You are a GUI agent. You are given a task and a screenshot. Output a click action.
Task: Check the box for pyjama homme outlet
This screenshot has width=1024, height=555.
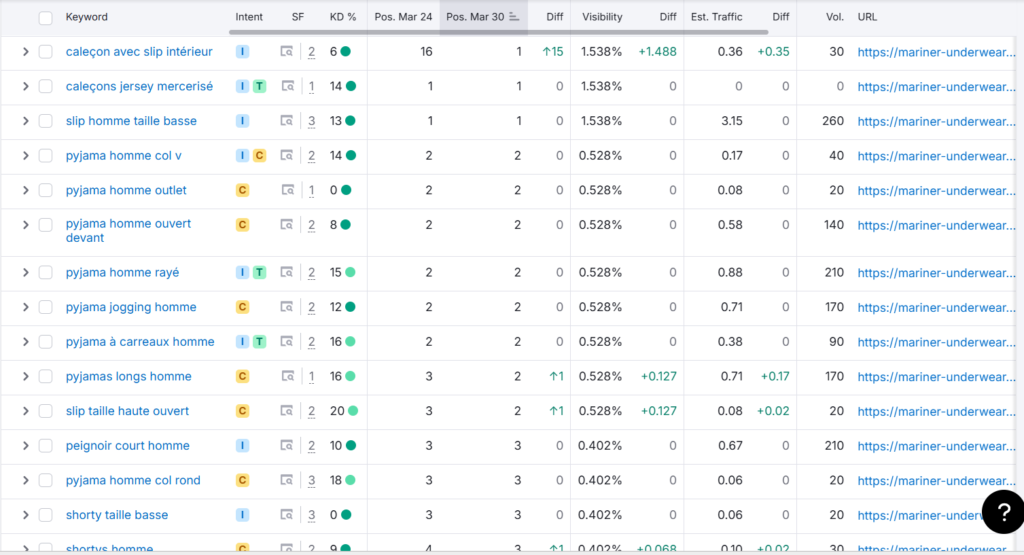[x=45, y=190]
